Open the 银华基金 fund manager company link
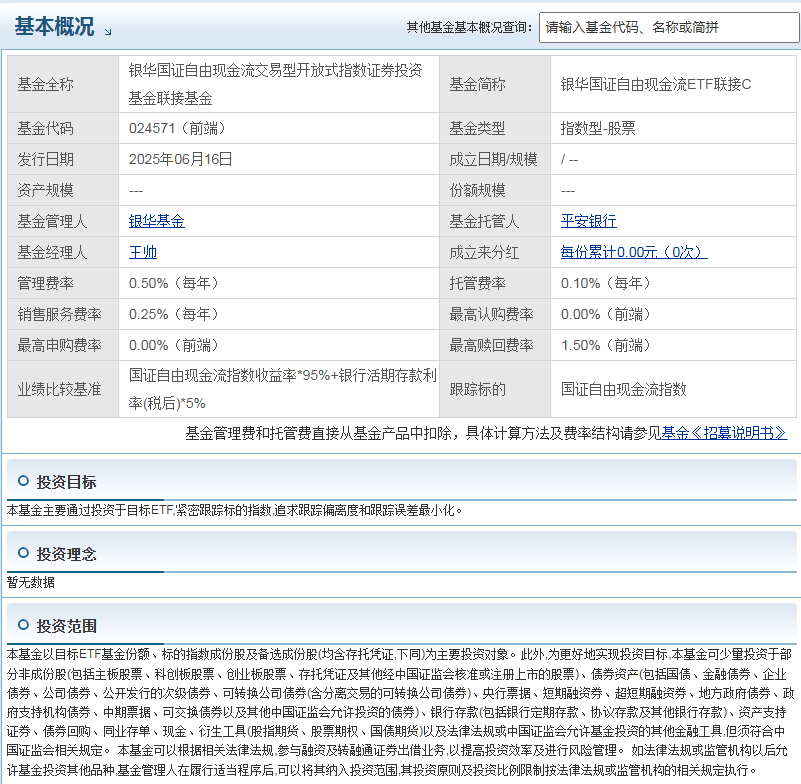Viewport: 801px width, 784px height. tap(156, 221)
